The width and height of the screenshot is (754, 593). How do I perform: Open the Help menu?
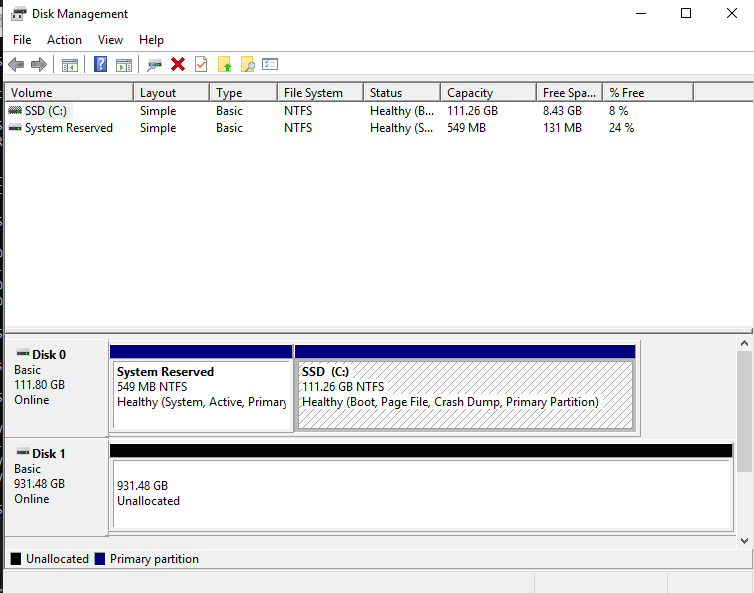tap(151, 40)
